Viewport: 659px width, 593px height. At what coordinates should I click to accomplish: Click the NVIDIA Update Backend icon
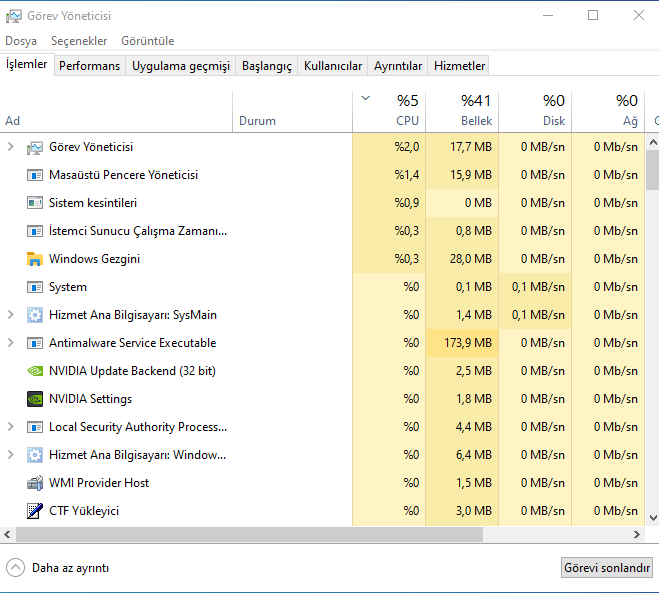coord(35,371)
